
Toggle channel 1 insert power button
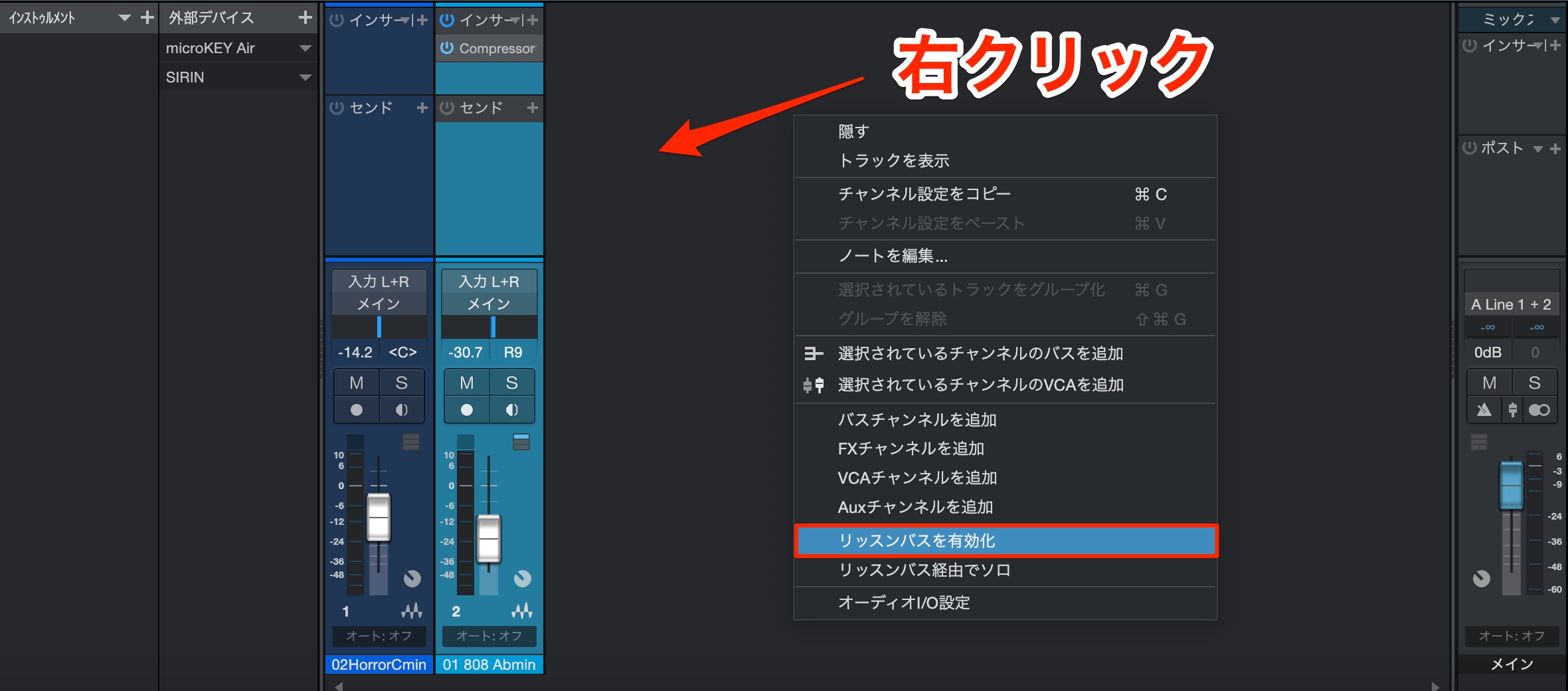pos(337,21)
